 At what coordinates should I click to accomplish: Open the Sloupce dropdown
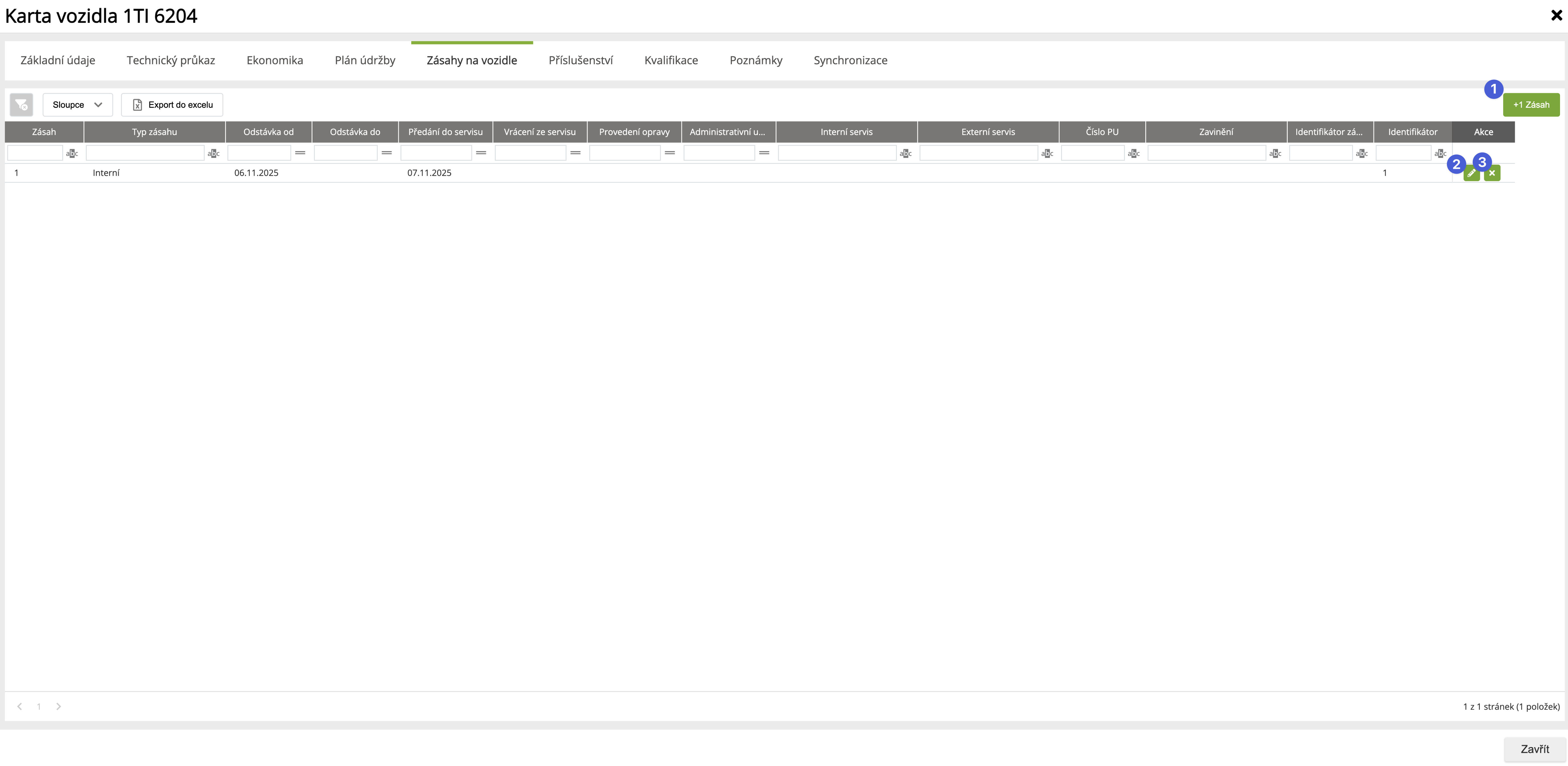[77, 105]
